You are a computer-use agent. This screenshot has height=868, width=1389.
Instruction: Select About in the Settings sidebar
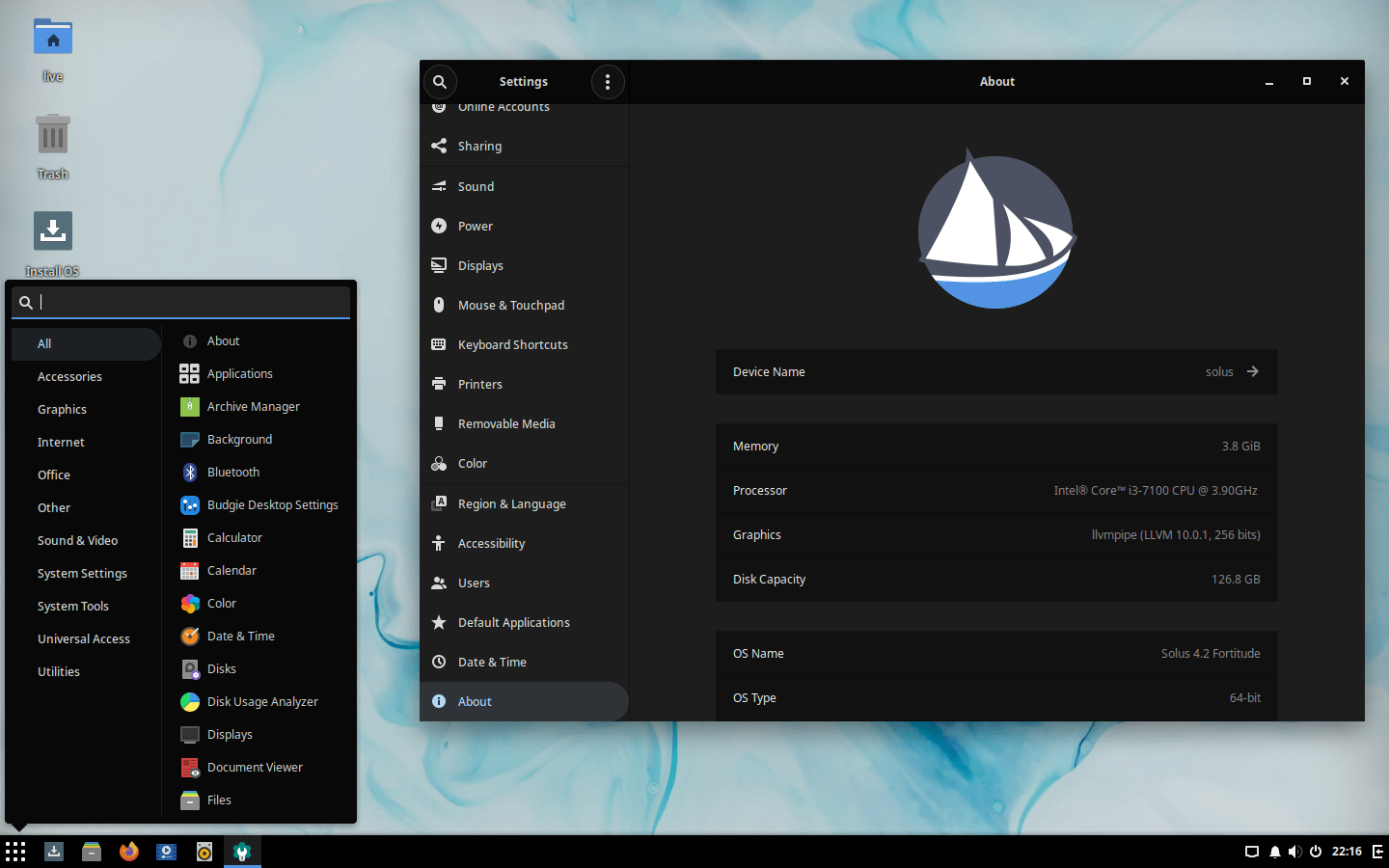(x=525, y=701)
